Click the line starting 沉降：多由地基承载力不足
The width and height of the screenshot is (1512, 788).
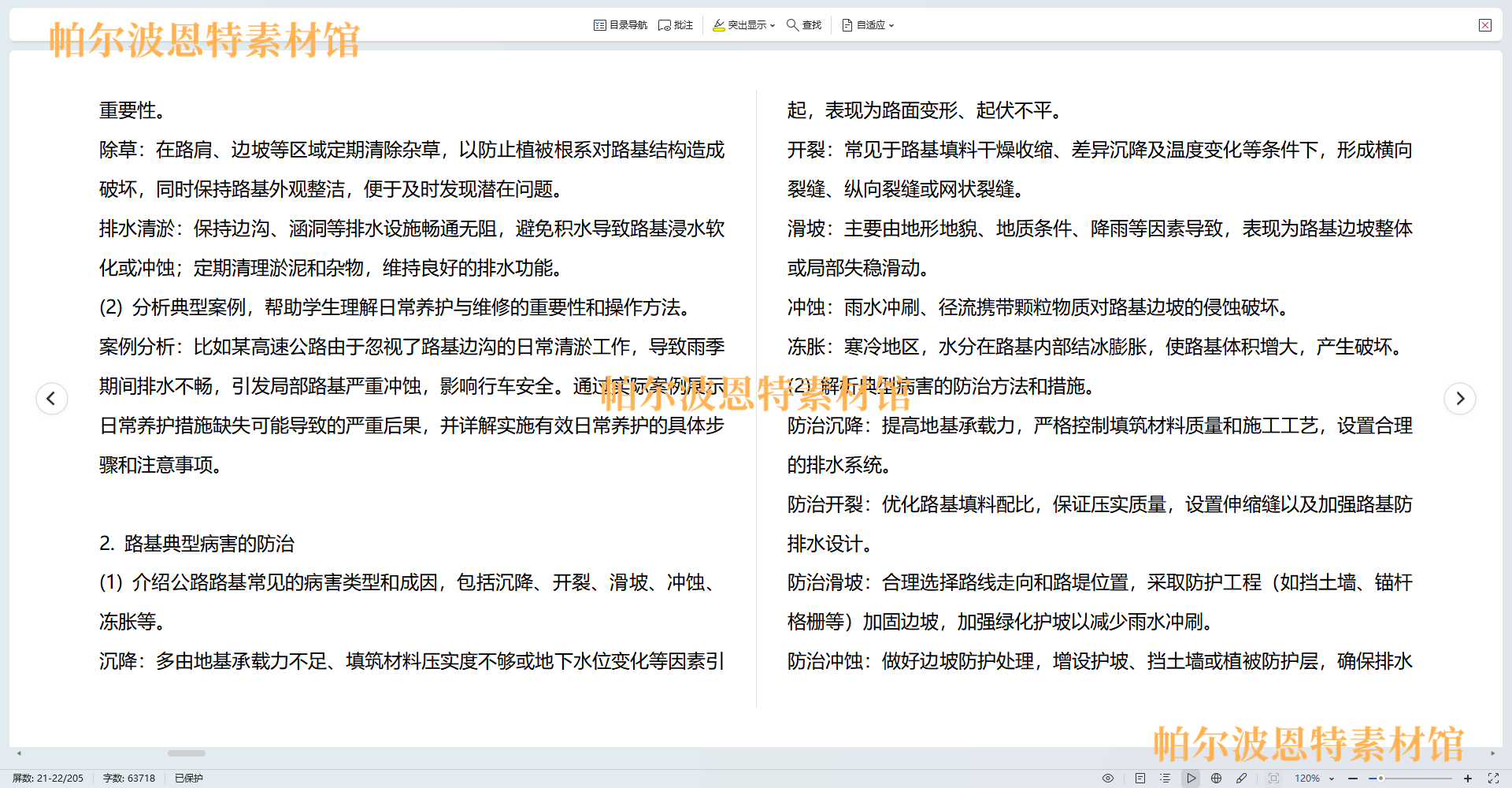click(412, 661)
